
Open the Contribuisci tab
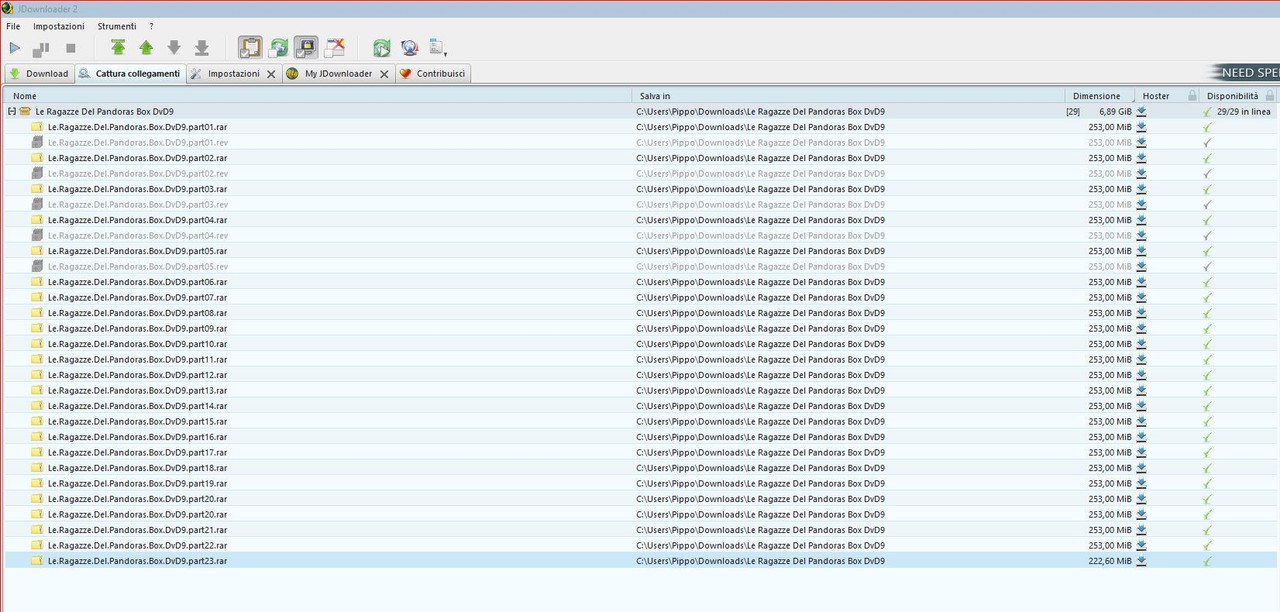pos(433,74)
